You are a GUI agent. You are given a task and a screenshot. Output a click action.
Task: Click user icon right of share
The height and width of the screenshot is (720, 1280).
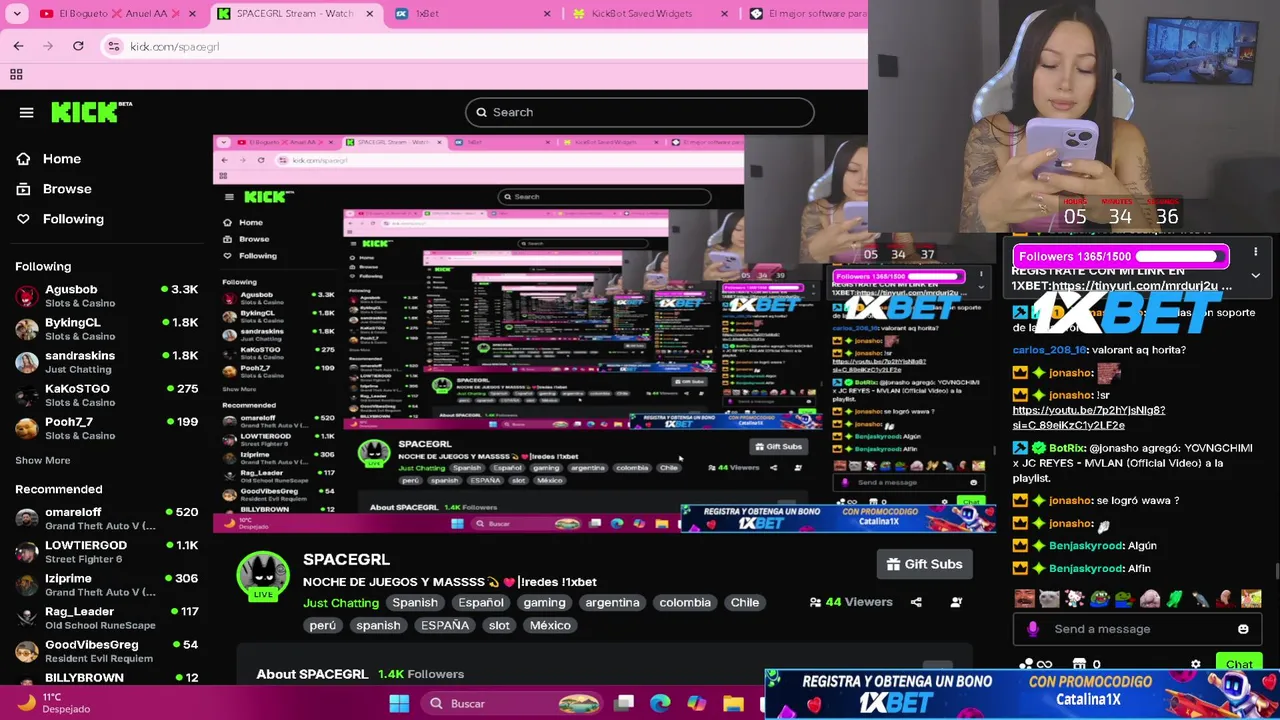956,602
